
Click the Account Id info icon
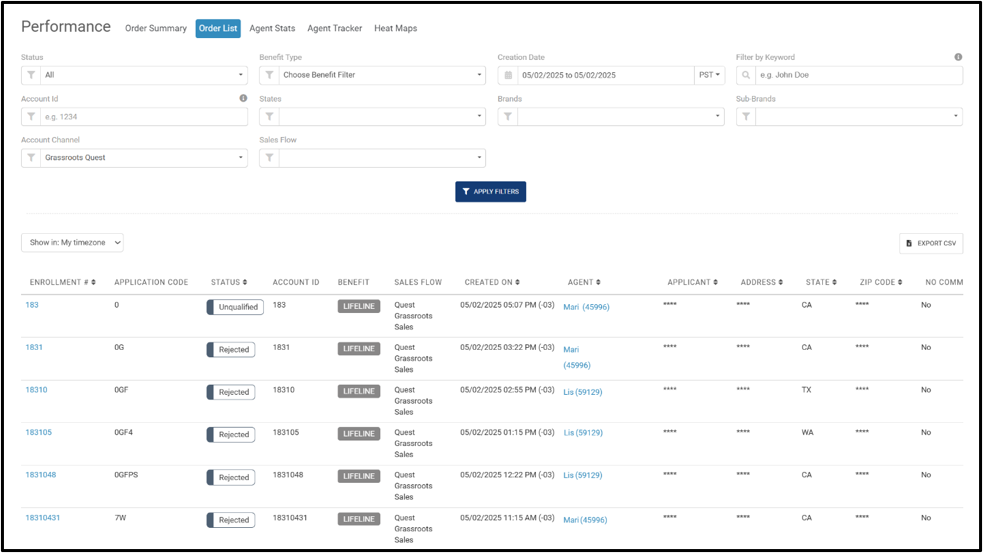tap(243, 98)
